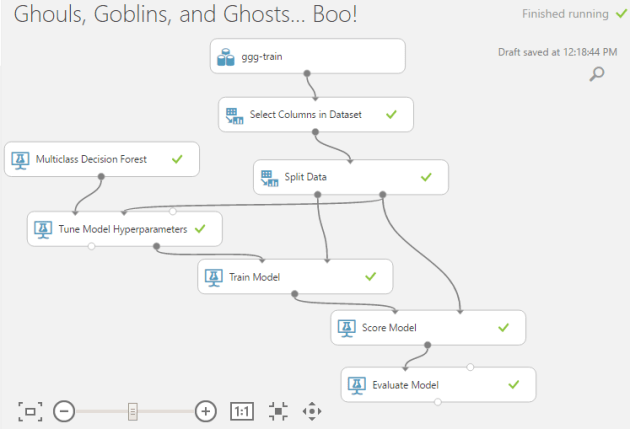Select the Score Model module
The height and width of the screenshot is (429, 630).
(x=427, y=327)
